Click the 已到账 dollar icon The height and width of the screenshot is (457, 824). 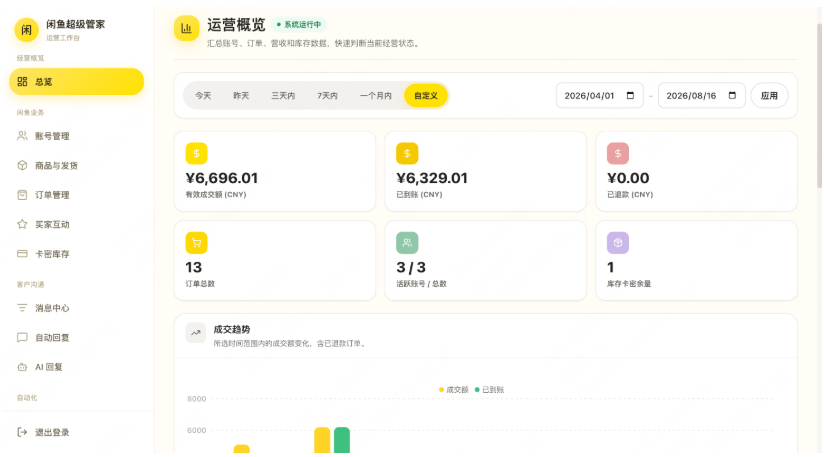(x=407, y=153)
